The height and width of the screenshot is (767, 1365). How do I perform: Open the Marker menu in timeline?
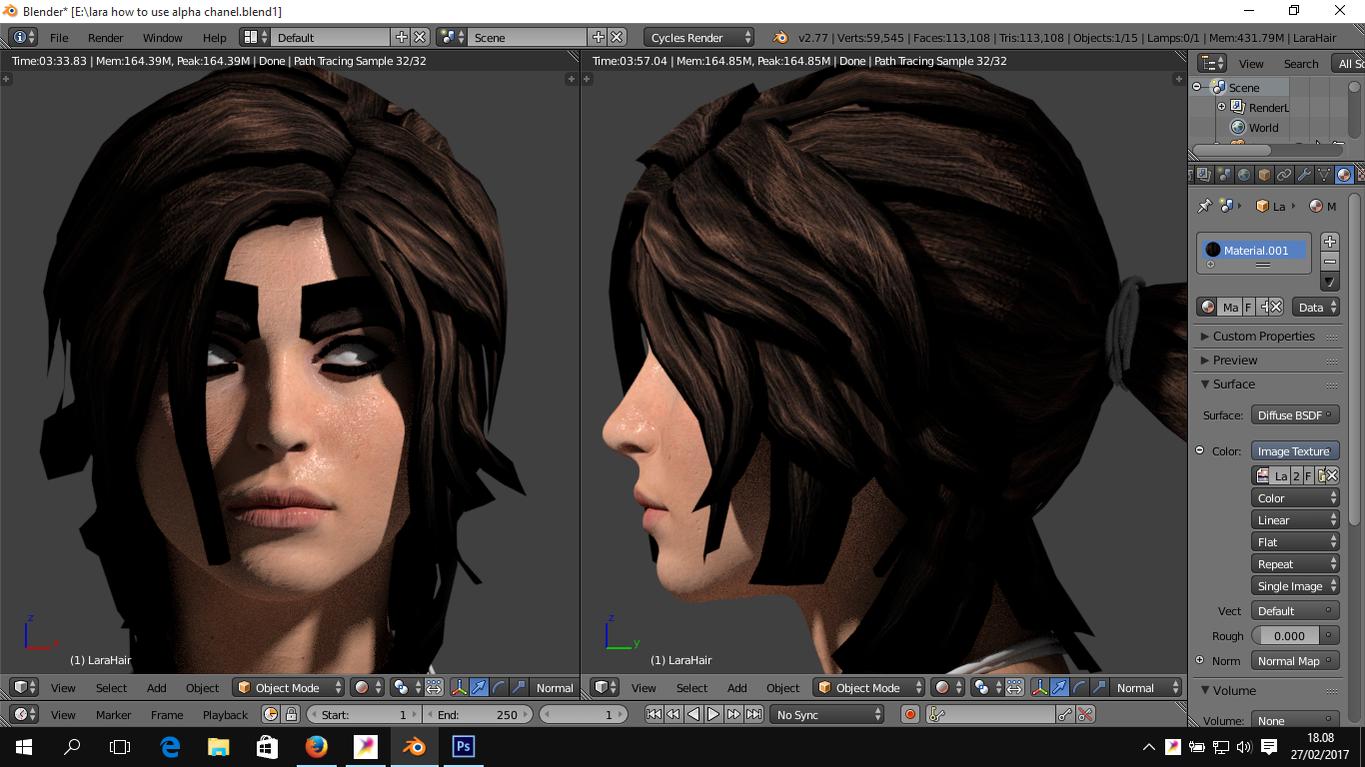click(113, 714)
